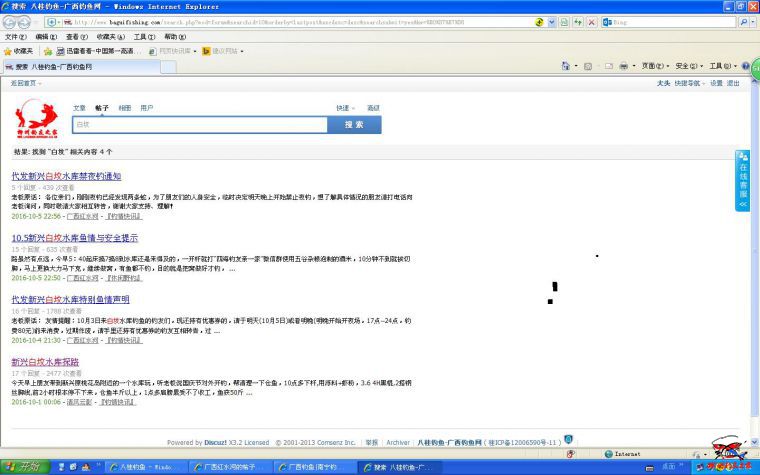760x475 pixels.
Task: Open the 代发新兴白坟水库禁夜钓通知 result
Action: (x=66, y=176)
